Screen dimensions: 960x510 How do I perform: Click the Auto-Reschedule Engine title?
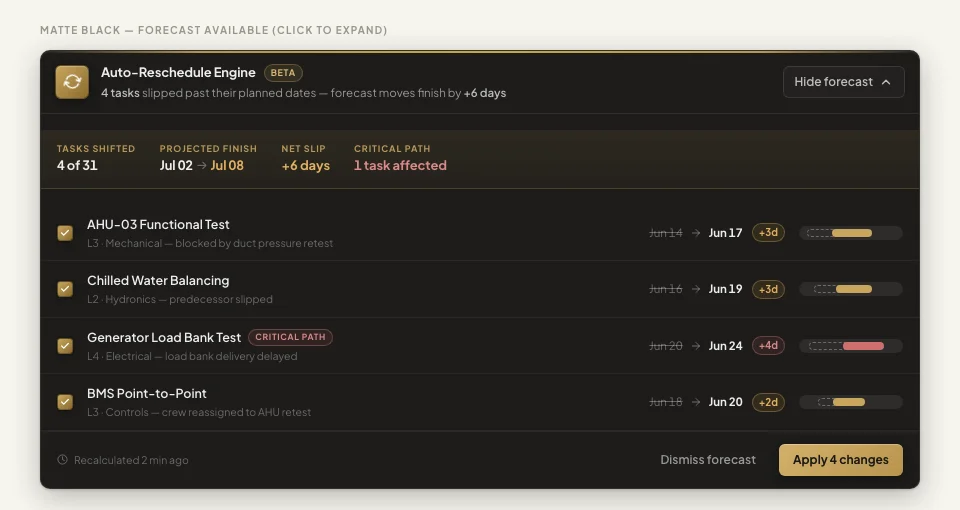(178, 72)
